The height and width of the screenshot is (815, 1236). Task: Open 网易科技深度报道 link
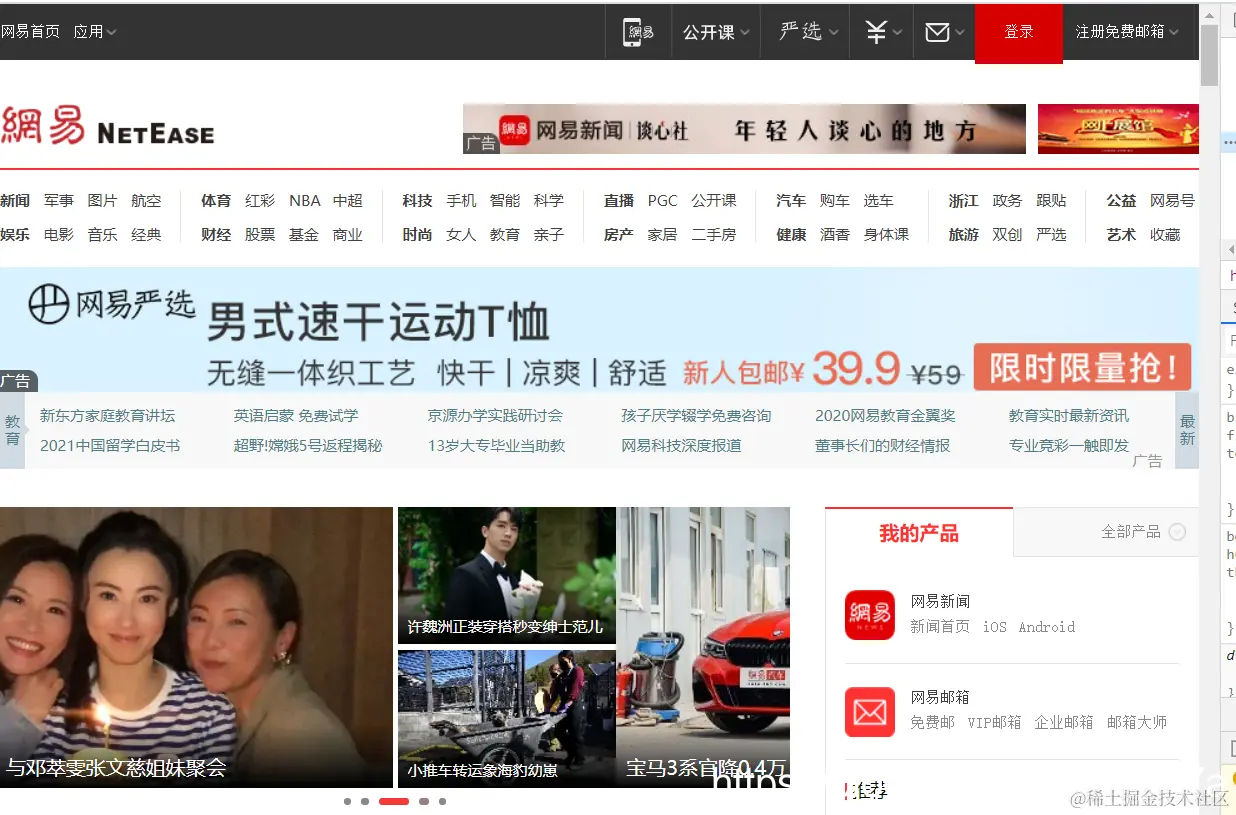pos(681,446)
